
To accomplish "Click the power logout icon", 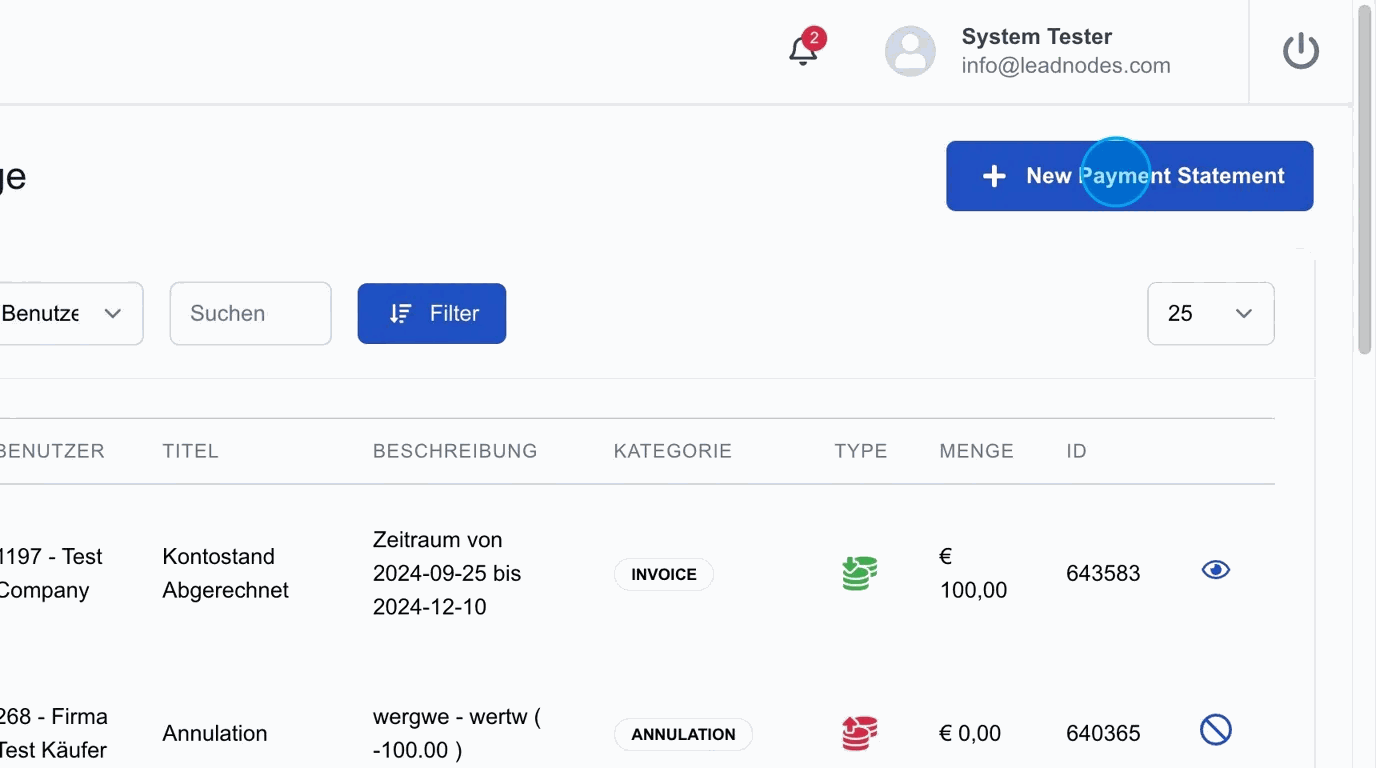I will [x=1301, y=51].
